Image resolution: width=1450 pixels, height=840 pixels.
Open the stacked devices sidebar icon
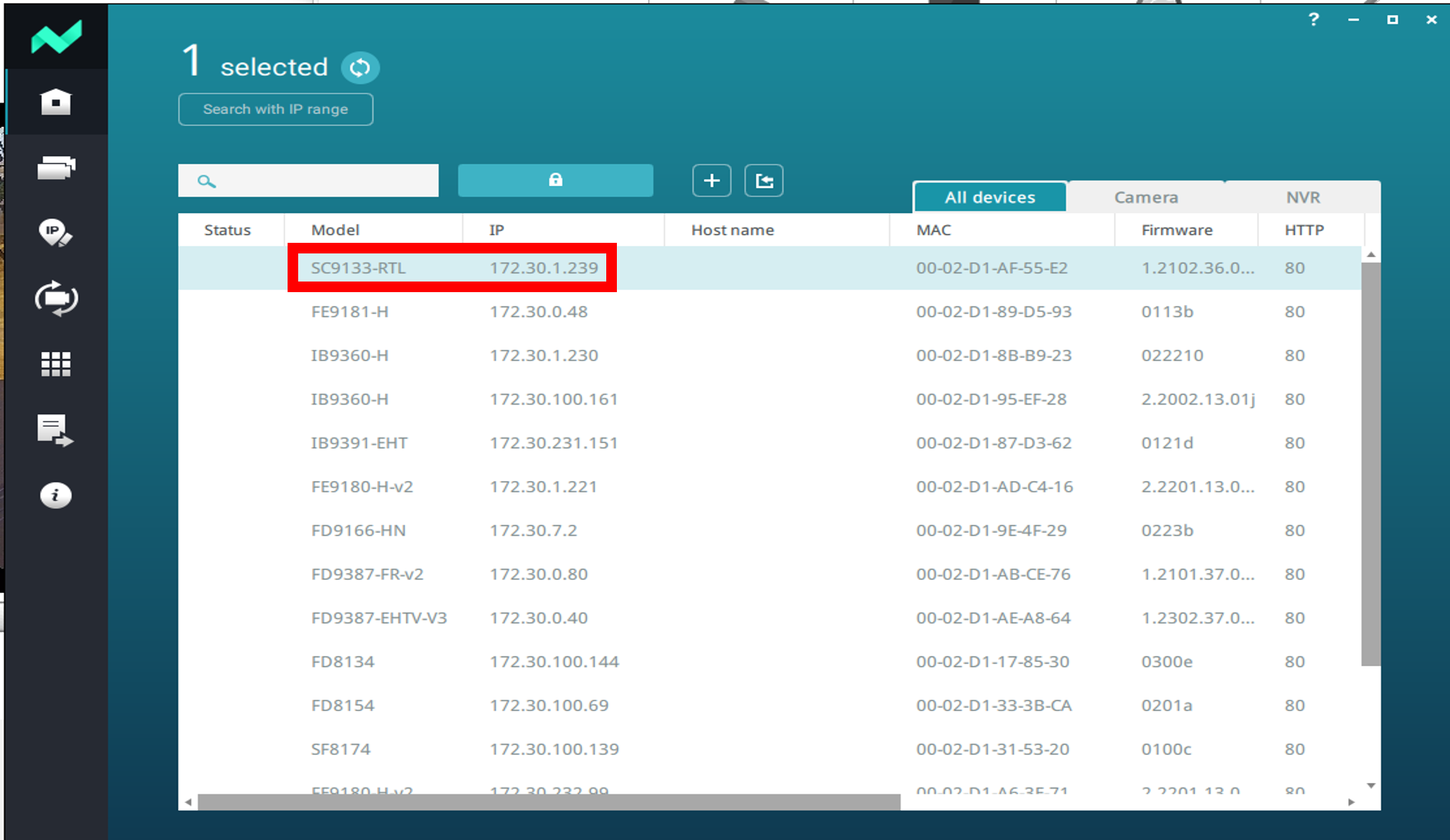point(56,167)
